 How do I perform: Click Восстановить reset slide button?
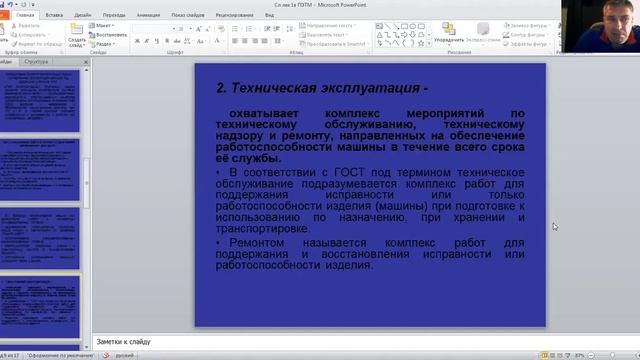[108, 35]
